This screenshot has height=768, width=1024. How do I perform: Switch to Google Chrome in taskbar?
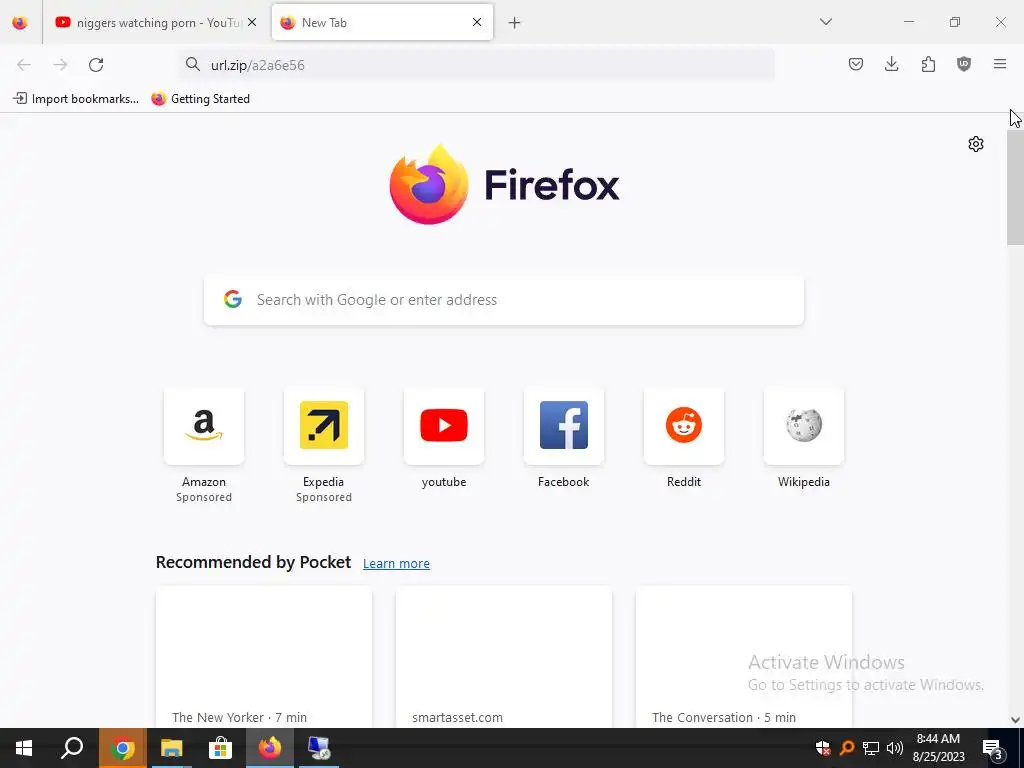click(122, 748)
